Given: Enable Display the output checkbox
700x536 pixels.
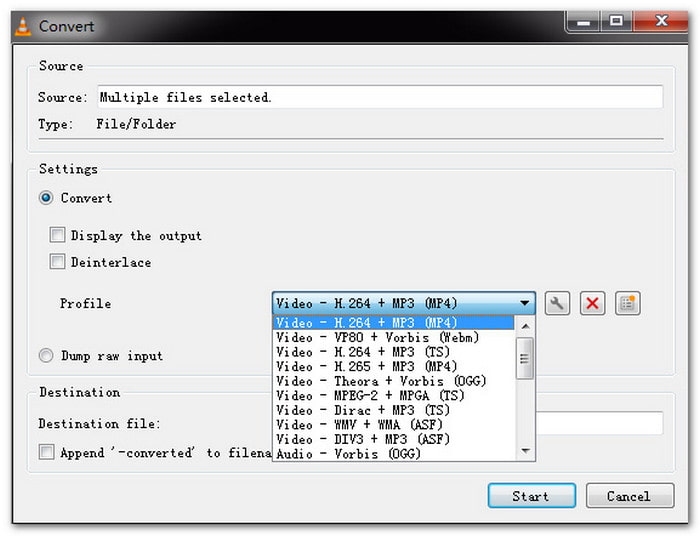Looking at the screenshot, I should 57,235.
